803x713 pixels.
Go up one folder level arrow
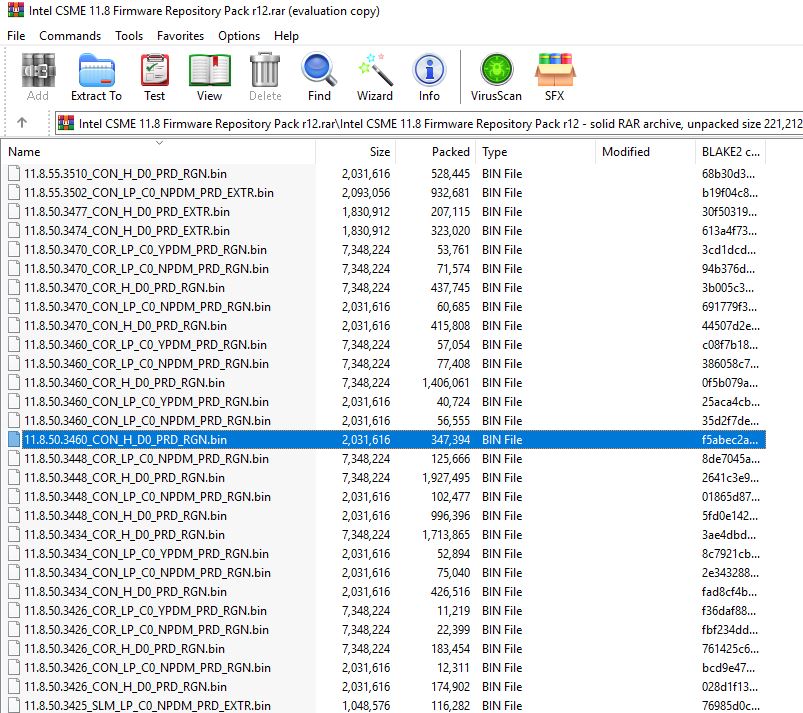[x=22, y=123]
